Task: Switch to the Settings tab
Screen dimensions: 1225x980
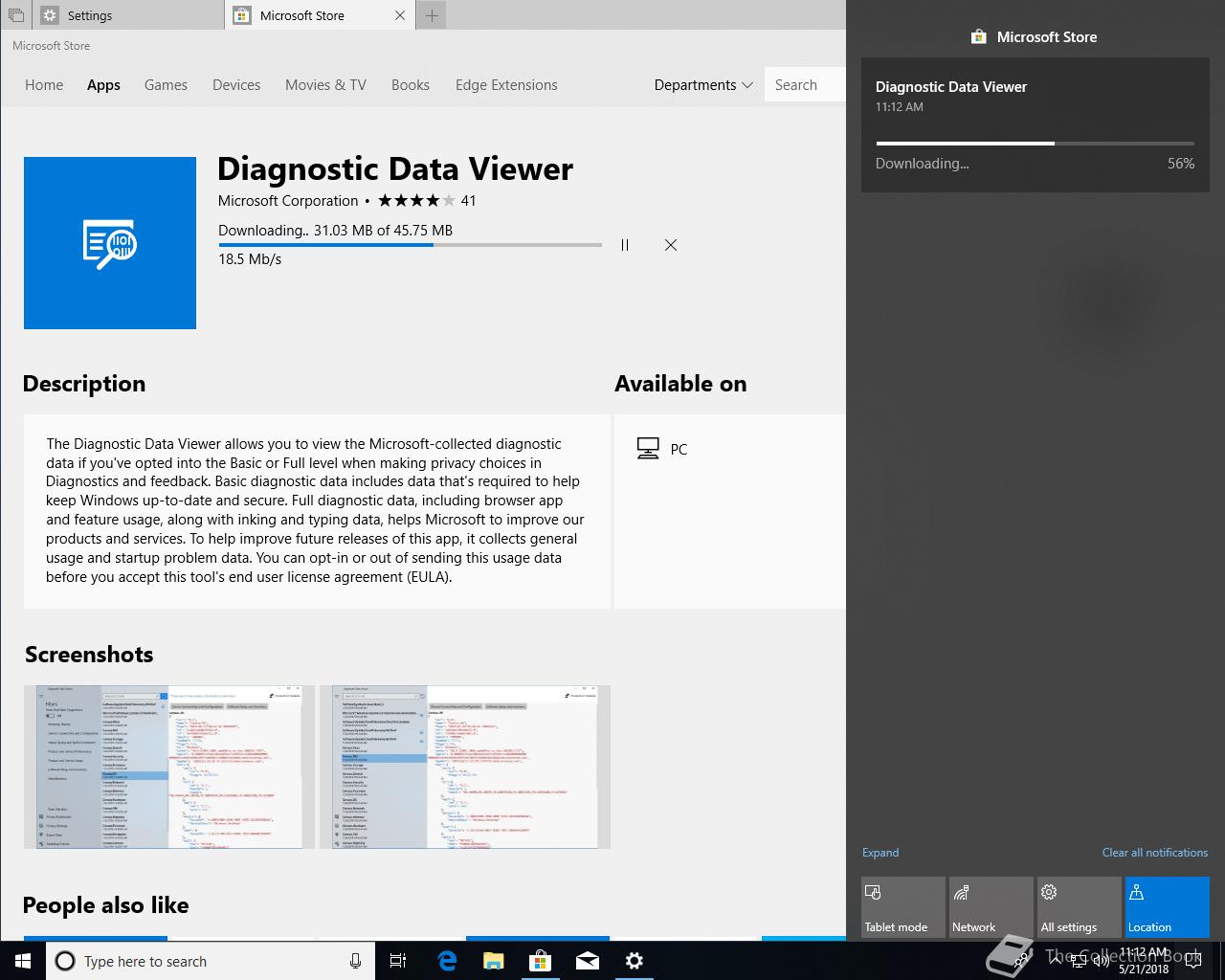Action: tap(128, 15)
